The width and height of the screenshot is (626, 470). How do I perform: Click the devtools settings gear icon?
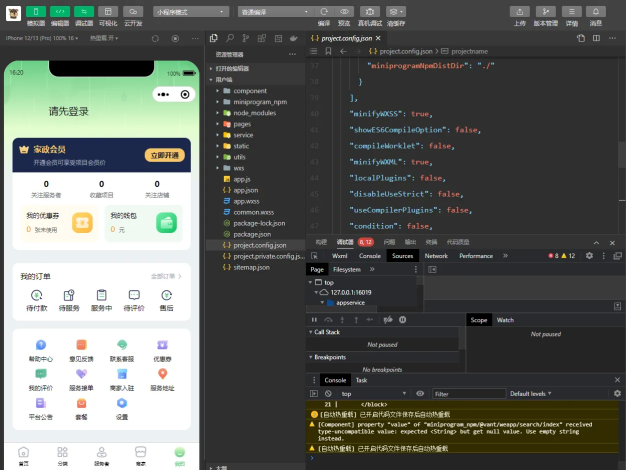[x=589, y=256]
